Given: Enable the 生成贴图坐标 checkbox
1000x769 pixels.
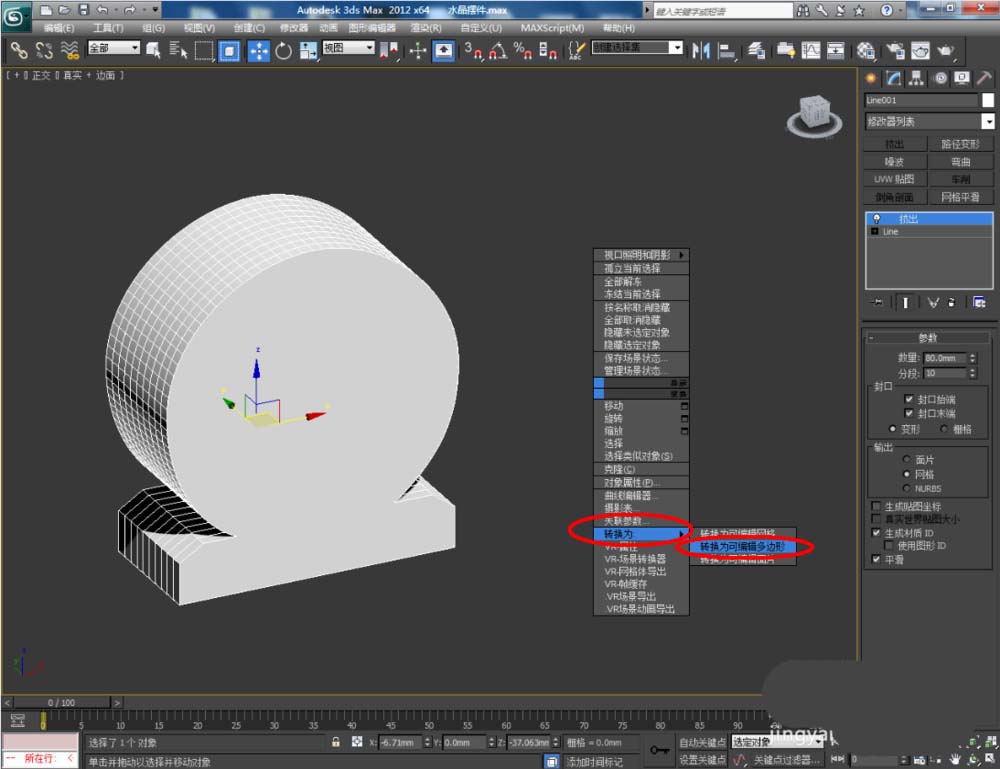Looking at the screenshot, I should pyautogui.click(x=877, y=506).
